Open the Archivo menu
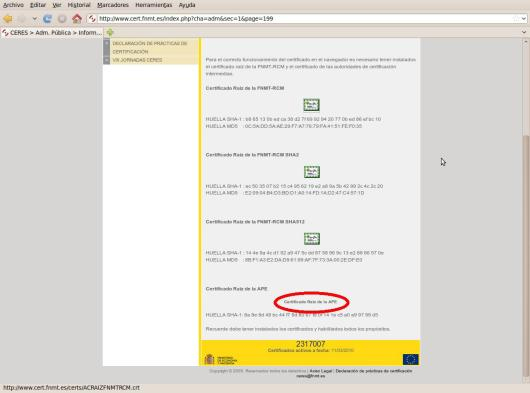The width and height of the screenshot is (530, 393). click(x=14, y=5)
